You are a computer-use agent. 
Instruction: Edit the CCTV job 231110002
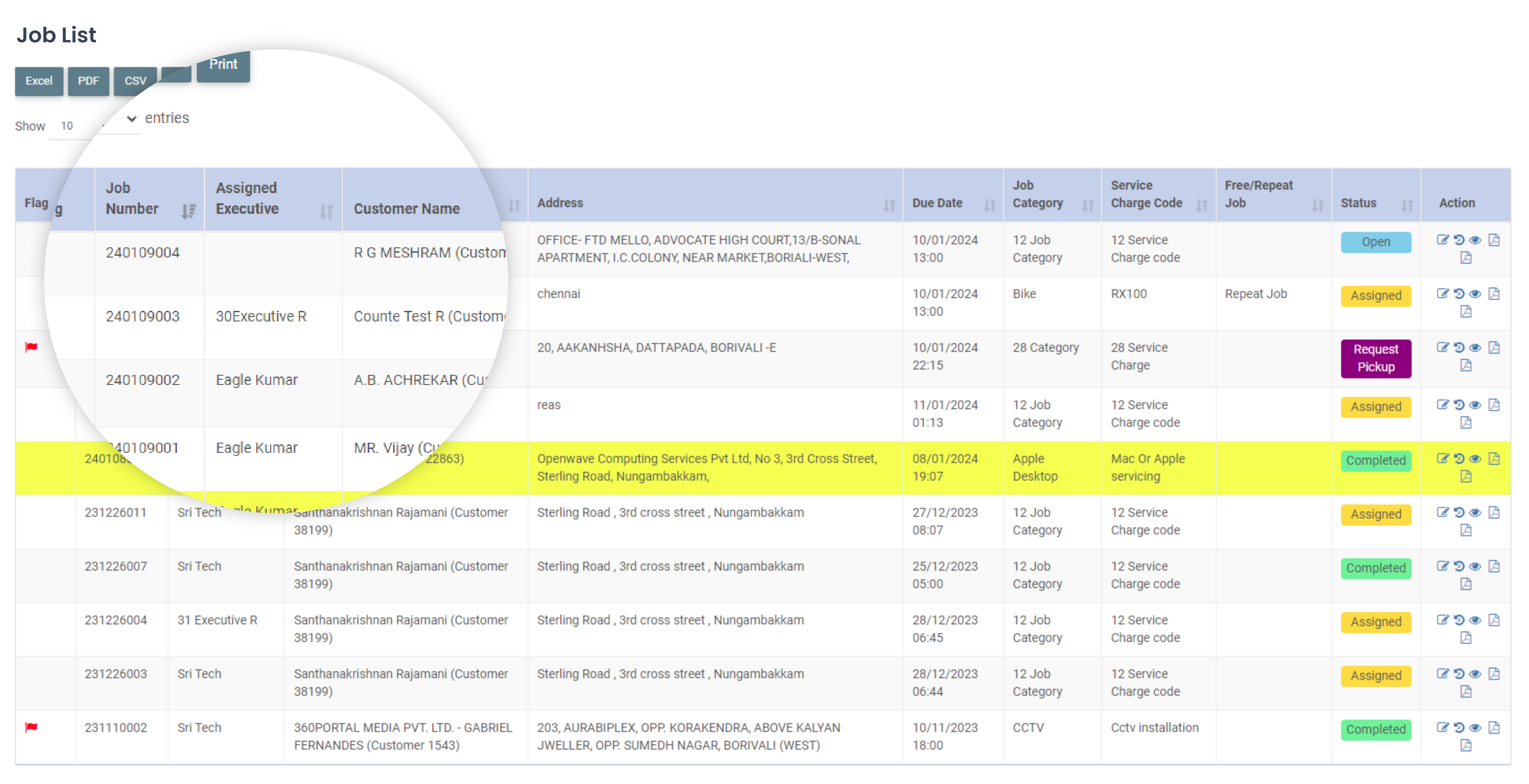[1443, 727]
